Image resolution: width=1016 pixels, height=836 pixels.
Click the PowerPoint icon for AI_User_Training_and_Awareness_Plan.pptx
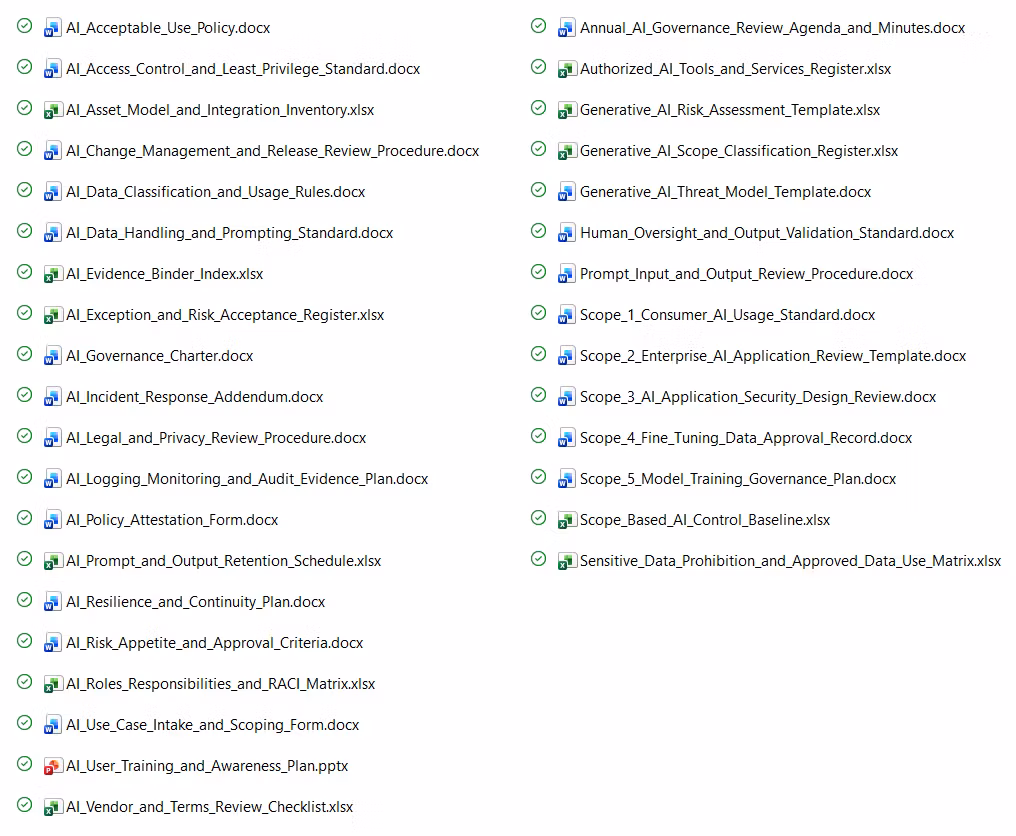pyautogui.click(x=52, y=766)
